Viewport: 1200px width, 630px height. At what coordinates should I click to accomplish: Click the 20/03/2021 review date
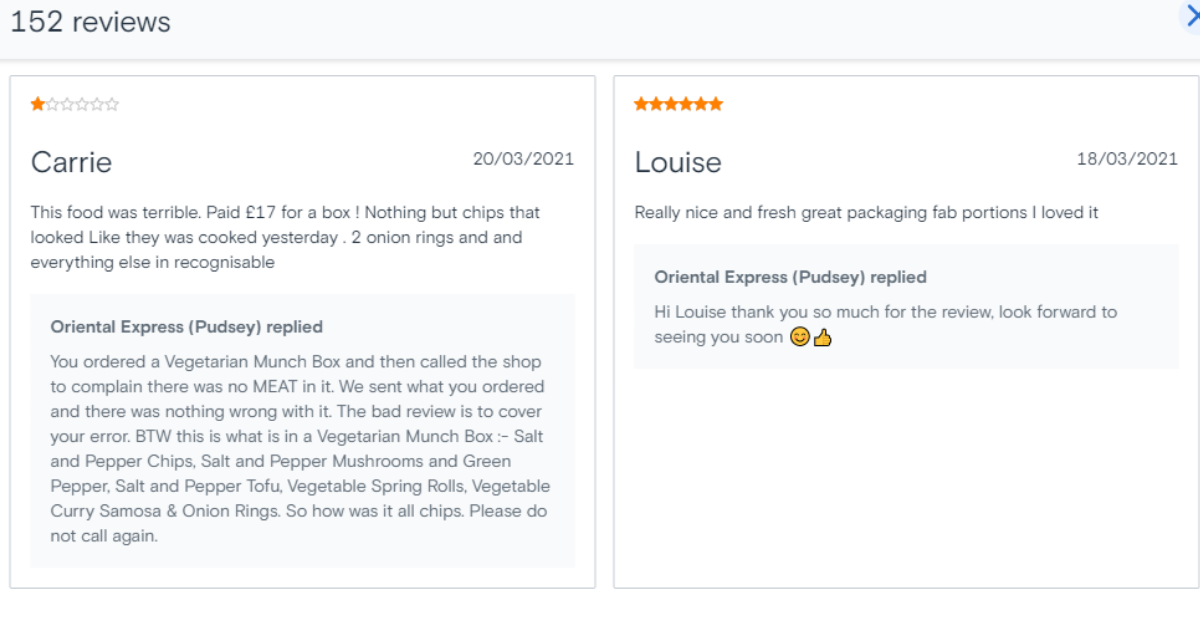[x=523, y=159]
